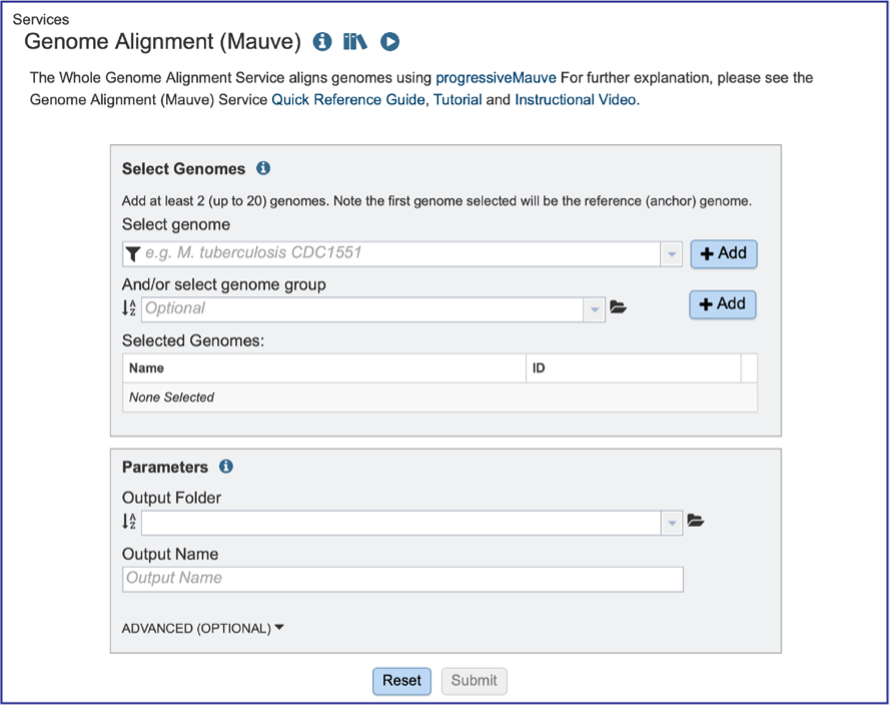Open the progressiveMauve link
The height and width of the screenshot is (708, 892).
pyautogui.click(x=495, y=78)
